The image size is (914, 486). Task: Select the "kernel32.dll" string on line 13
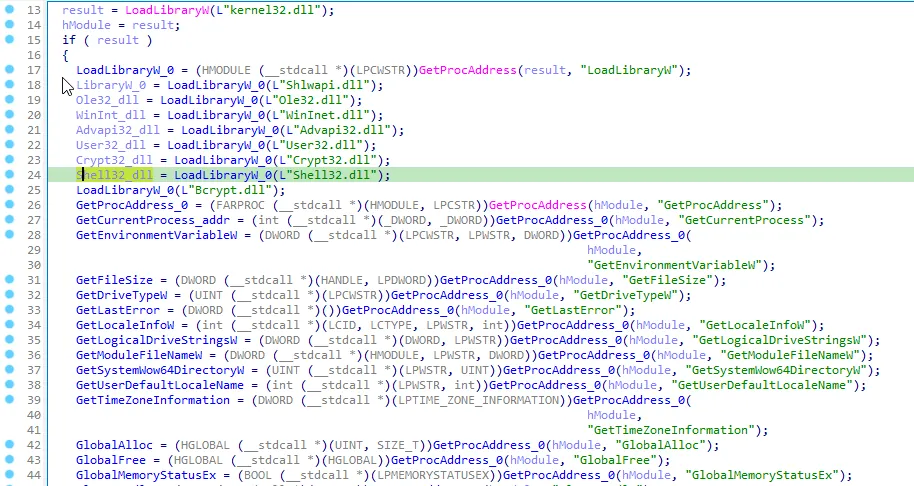pos(271,10)
